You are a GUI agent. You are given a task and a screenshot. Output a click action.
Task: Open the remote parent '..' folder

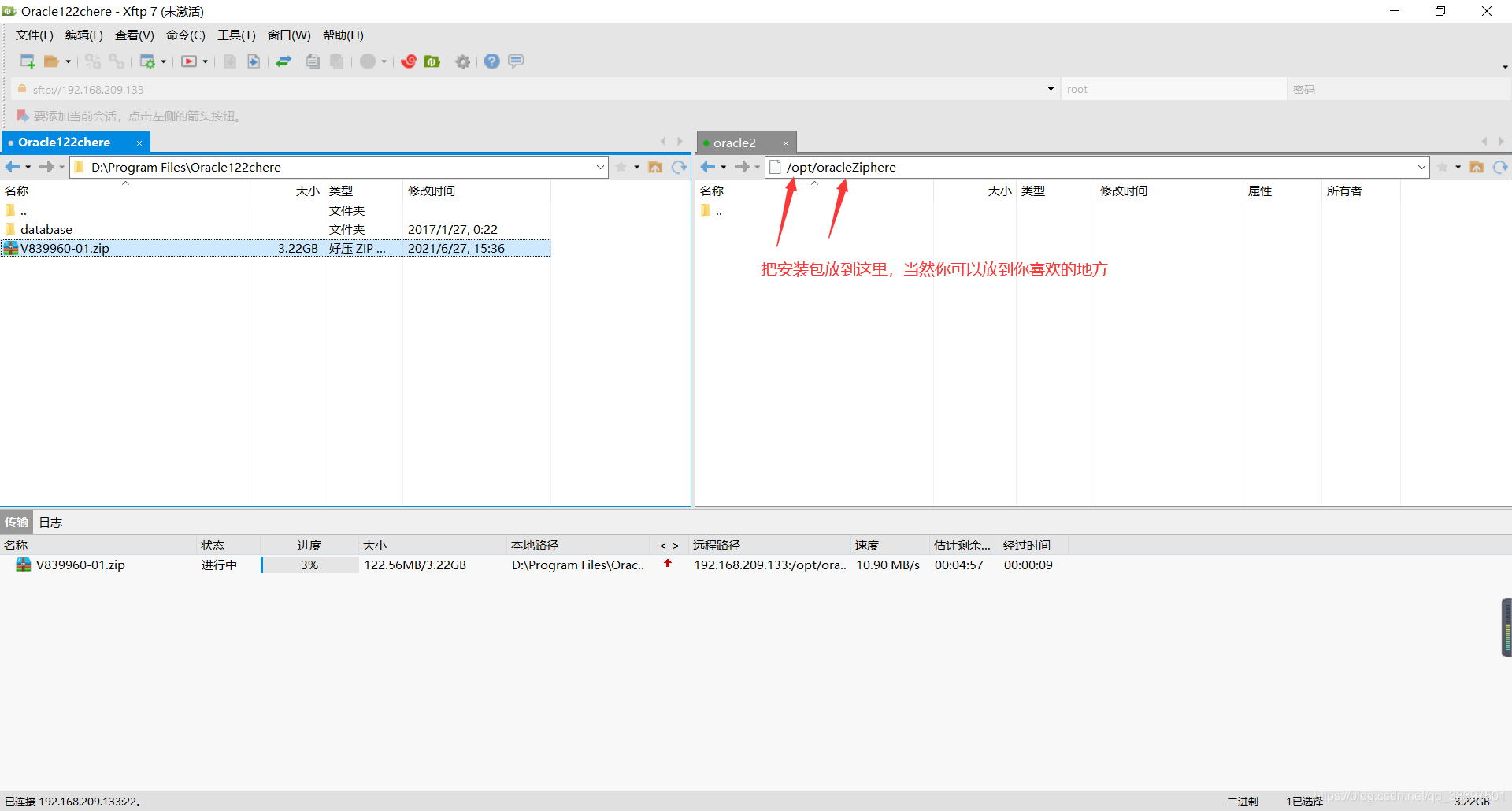click(711, 210)
